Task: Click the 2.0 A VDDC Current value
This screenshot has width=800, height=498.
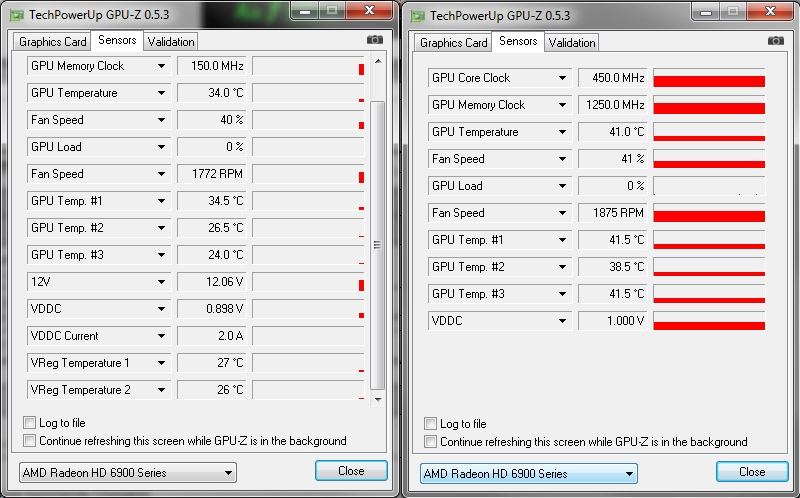Action: 212,336
